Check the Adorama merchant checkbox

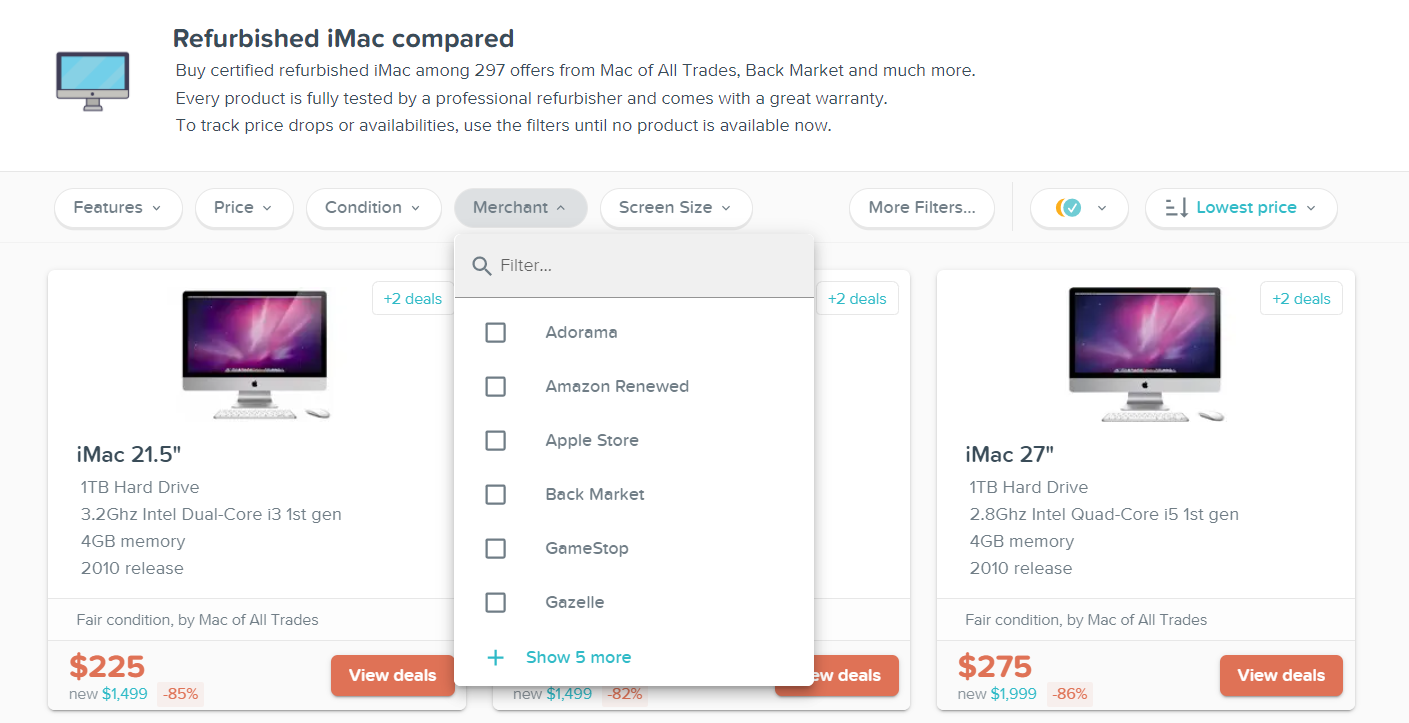[x=495, y=332]
